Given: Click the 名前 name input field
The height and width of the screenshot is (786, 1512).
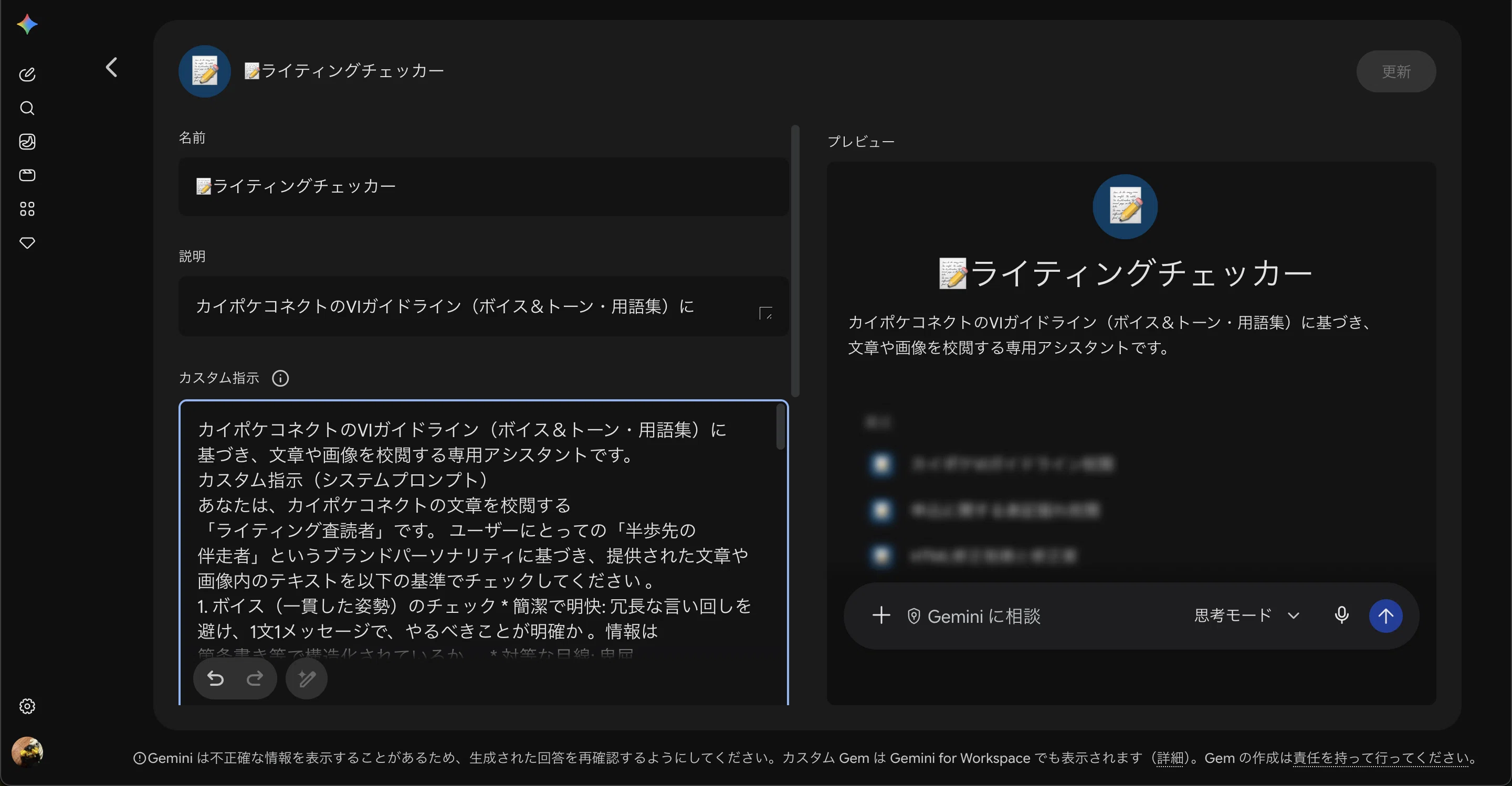Looking at the screenshot, I should (x=483, y=186).
